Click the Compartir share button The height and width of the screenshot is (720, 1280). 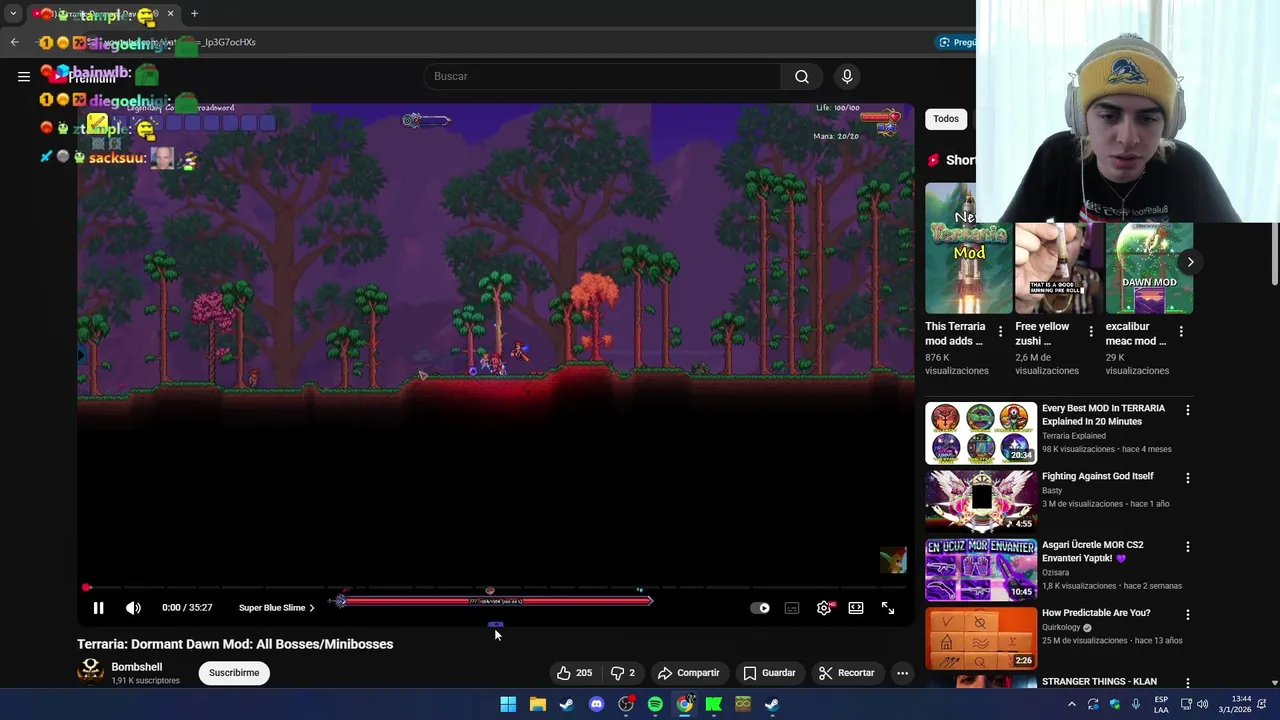[688, 673]
